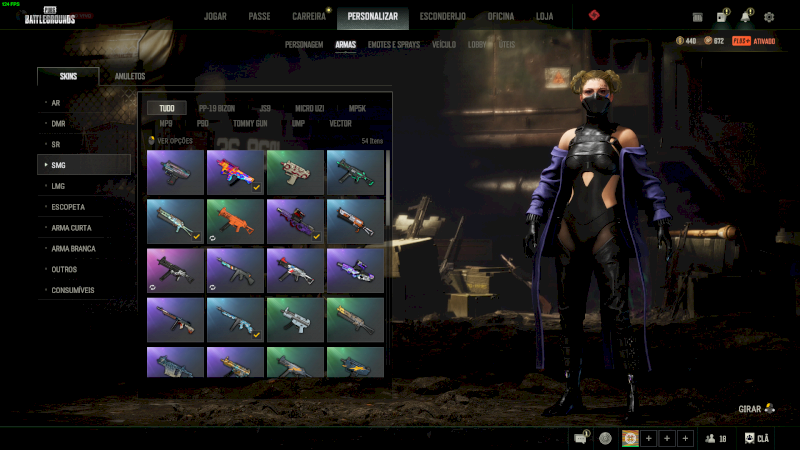
Task: Select the orange gun skin on green background
Action: 235,221
